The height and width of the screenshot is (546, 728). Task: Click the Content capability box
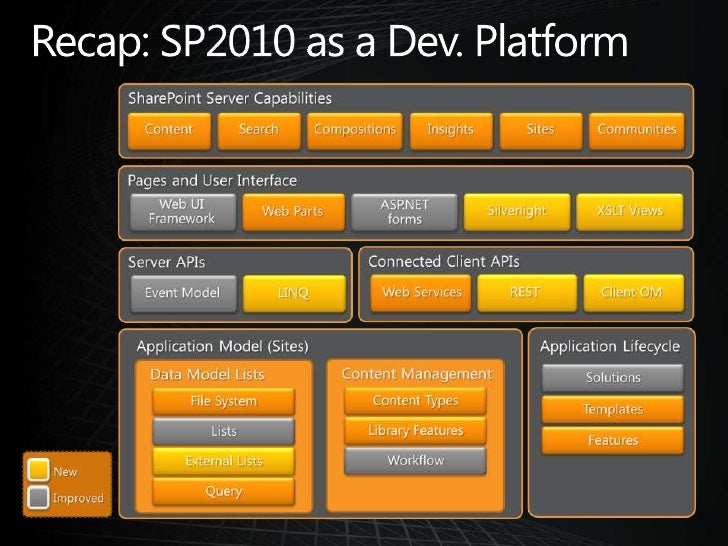click(169, 131)
